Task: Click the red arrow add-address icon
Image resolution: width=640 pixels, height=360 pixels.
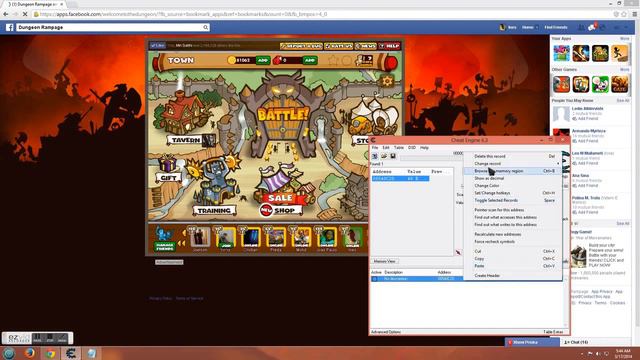Action: tap(458, 253)
